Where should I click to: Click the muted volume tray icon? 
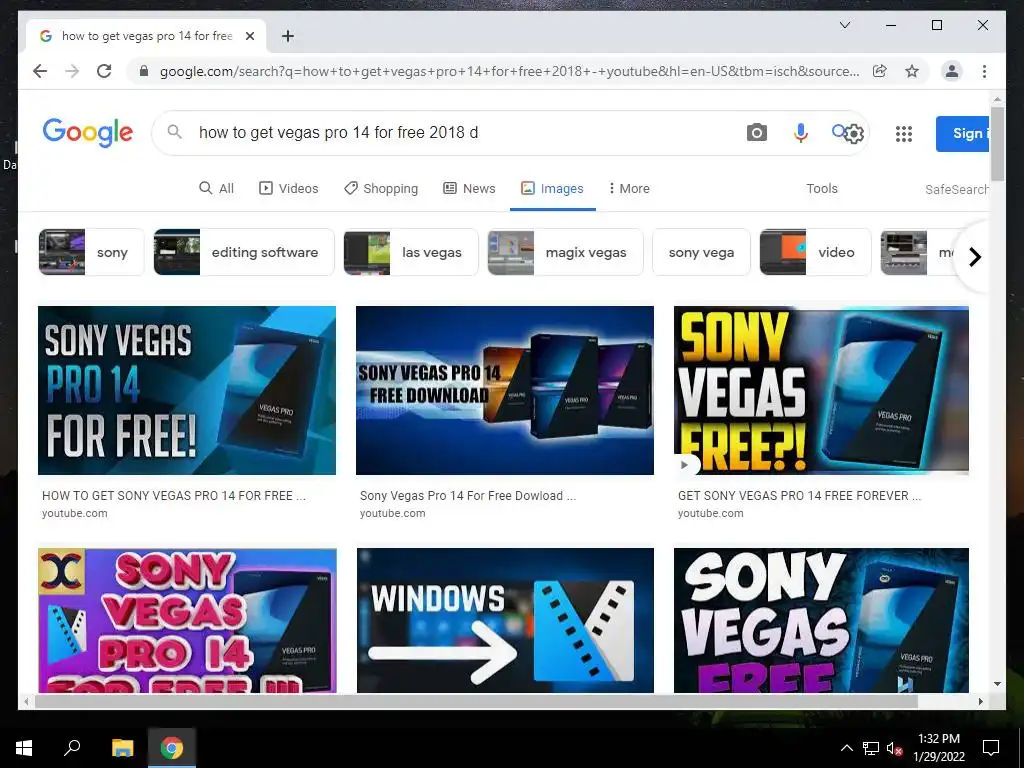pos(895,748)
